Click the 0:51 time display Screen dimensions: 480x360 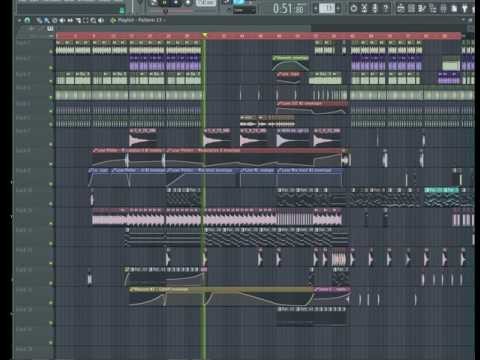coord(288,9)
